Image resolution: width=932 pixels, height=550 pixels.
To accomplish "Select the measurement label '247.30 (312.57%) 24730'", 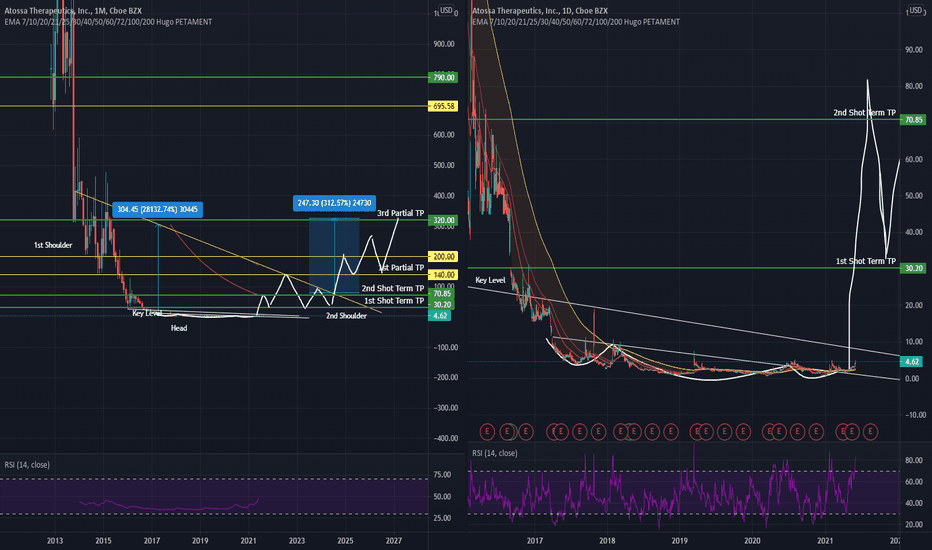I will pos(334,203).
